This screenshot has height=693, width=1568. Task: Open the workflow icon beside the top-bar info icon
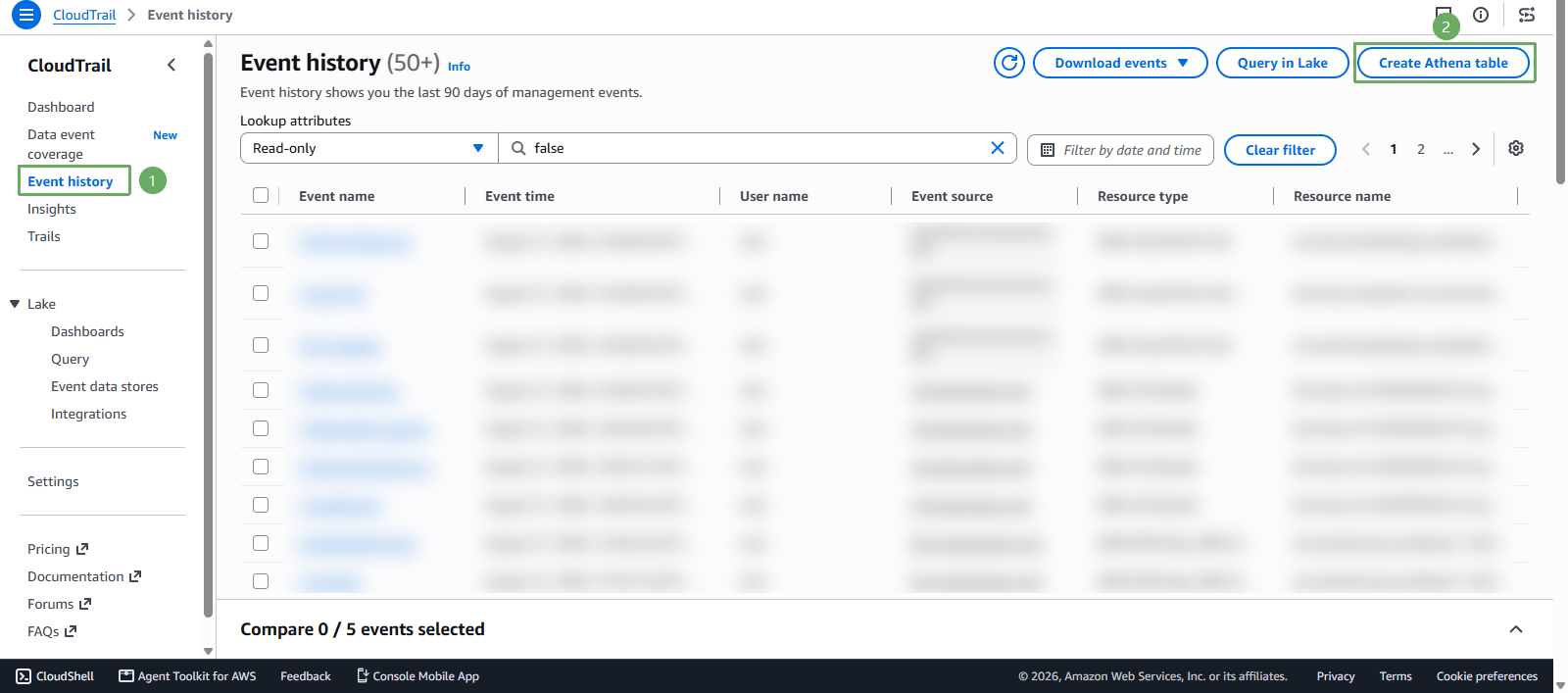1527,15
